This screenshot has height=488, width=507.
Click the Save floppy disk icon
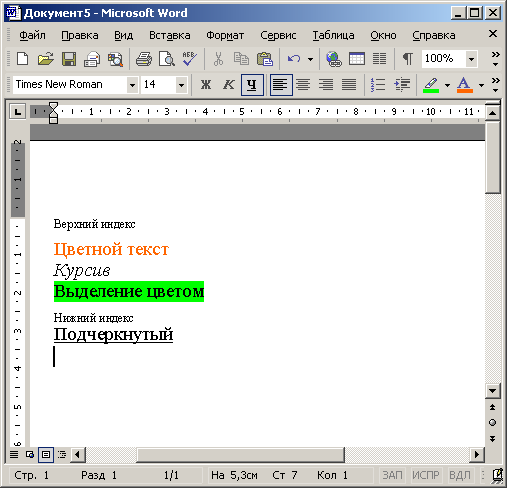click(x=69, y=59)
